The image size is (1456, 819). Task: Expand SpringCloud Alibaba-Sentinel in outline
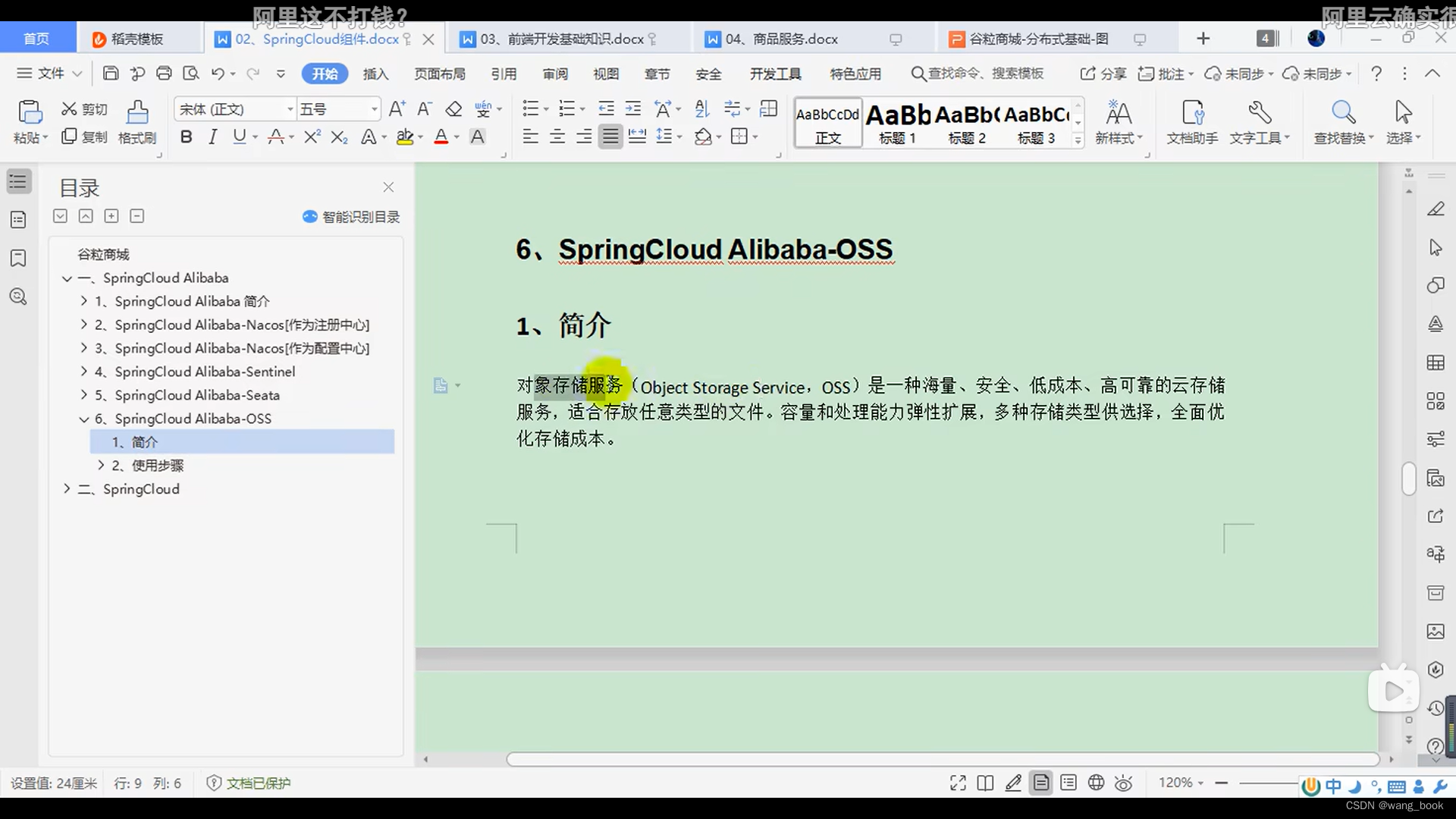[83, 372]
